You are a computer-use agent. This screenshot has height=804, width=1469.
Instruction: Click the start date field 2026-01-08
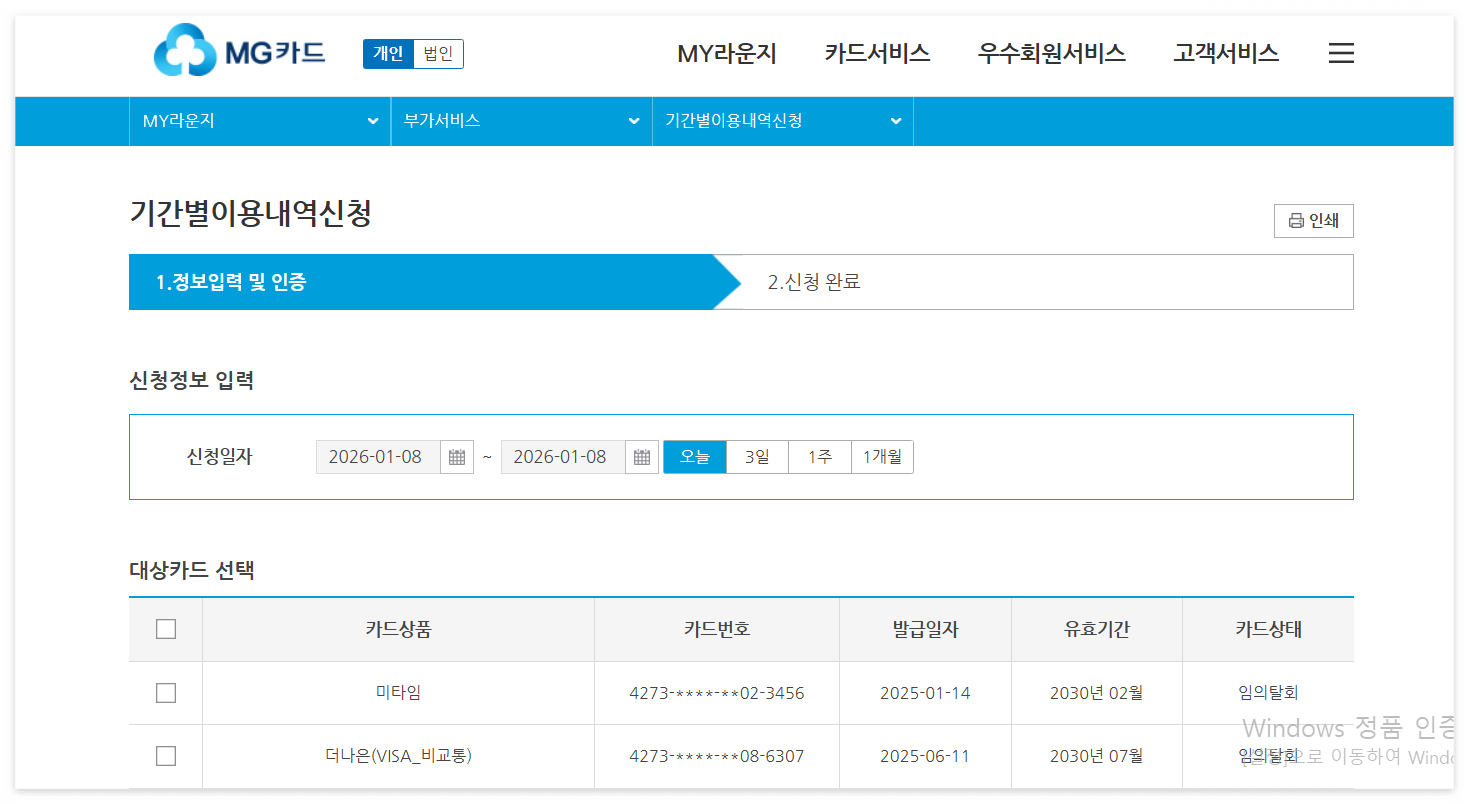coord(378,457)
